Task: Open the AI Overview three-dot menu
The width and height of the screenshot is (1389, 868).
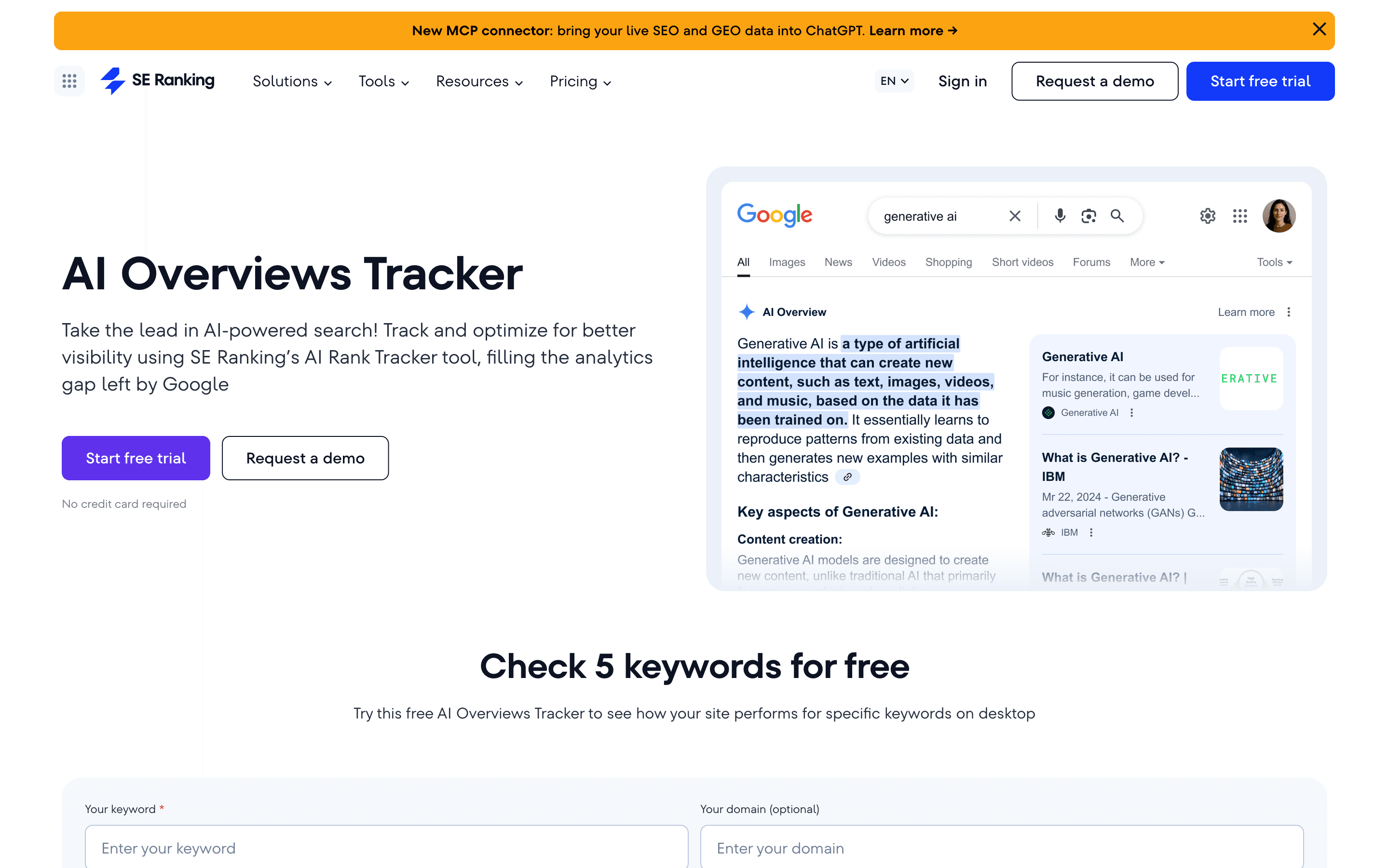Action: tap(1289, 312)
